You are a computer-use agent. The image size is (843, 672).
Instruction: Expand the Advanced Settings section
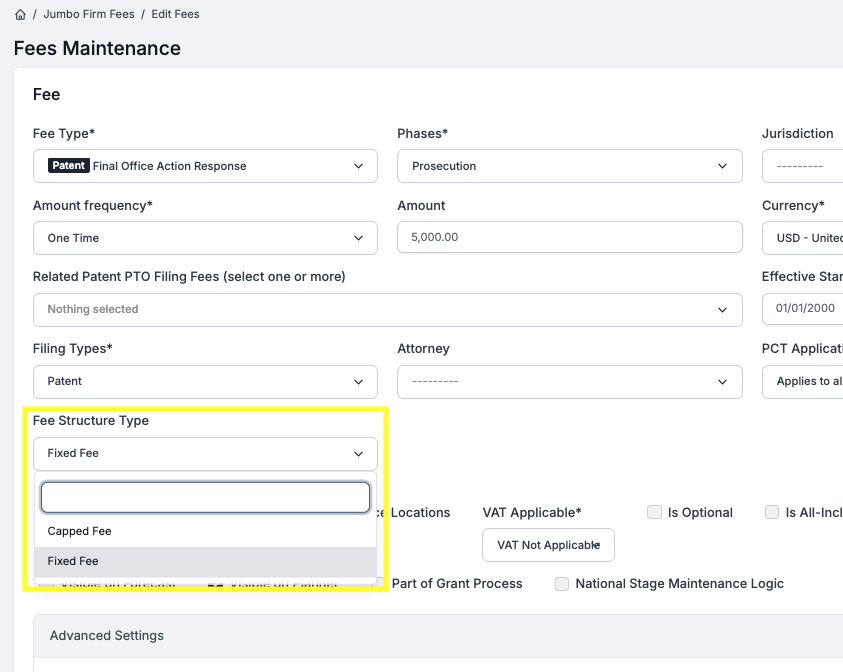(107, 636)
